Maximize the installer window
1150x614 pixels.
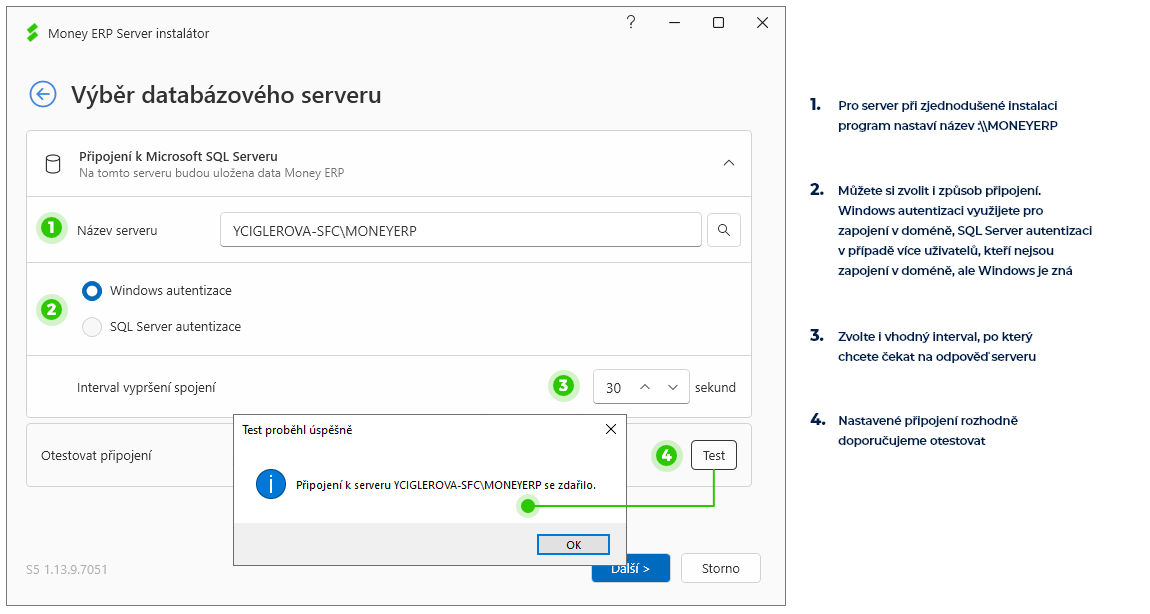click(x=719, y=23)
